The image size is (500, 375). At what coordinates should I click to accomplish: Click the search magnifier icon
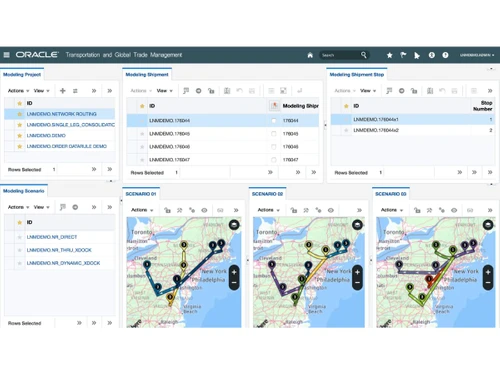click(363, 55)
